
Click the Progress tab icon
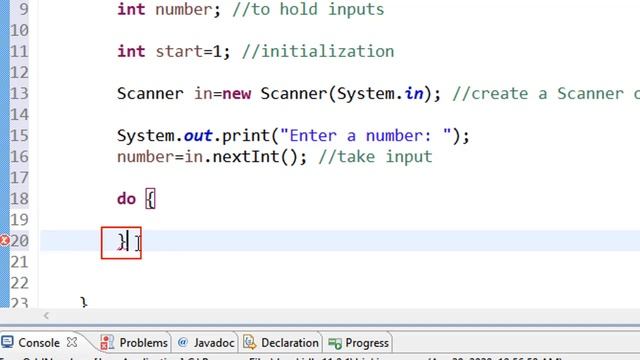pyautogui.click(x=335, y=344)
